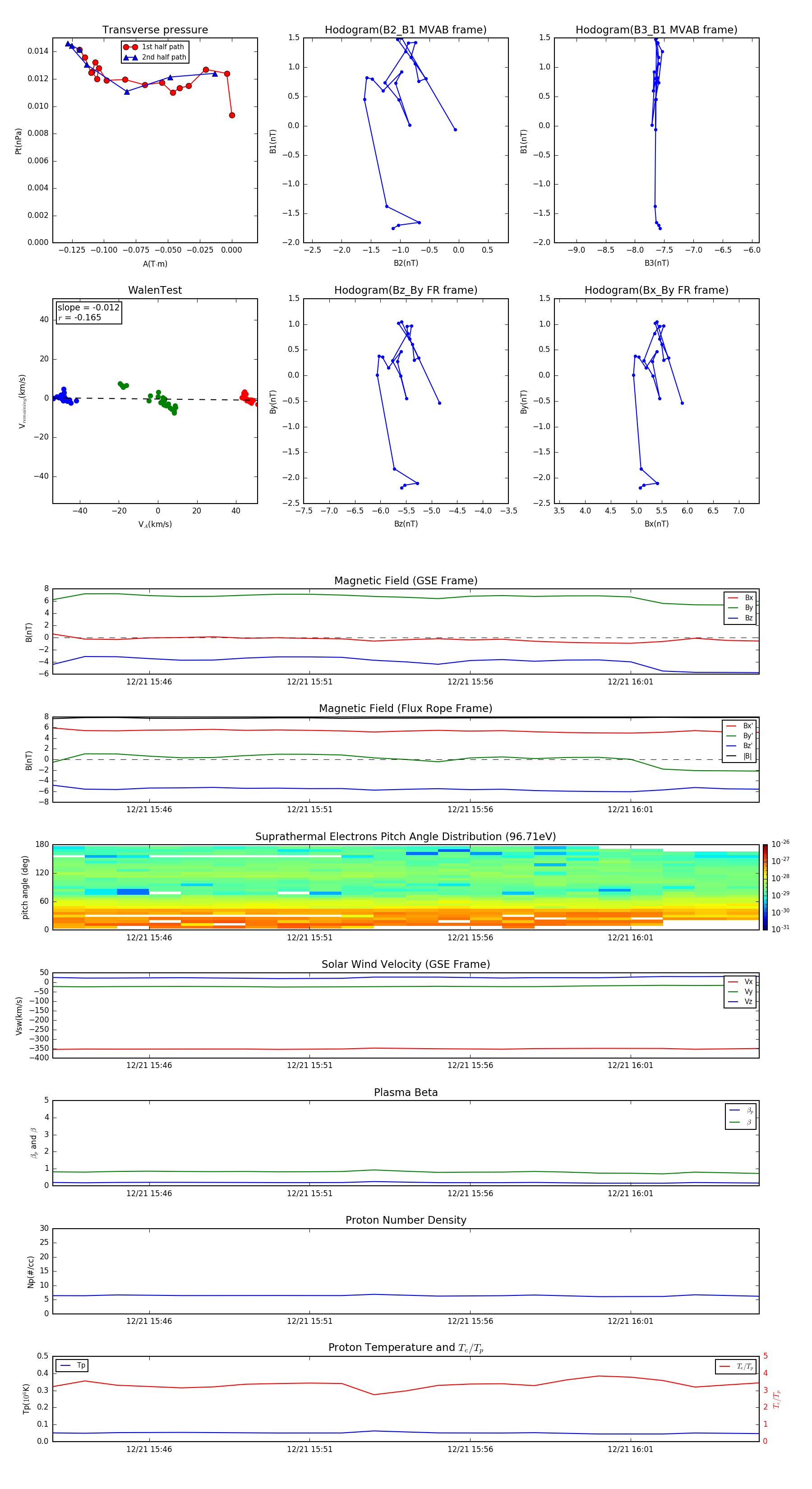Click the 'Plasma Beta' plot title
The width and height of the screenshot is (812, 1489).
(x=406, y=1092)
